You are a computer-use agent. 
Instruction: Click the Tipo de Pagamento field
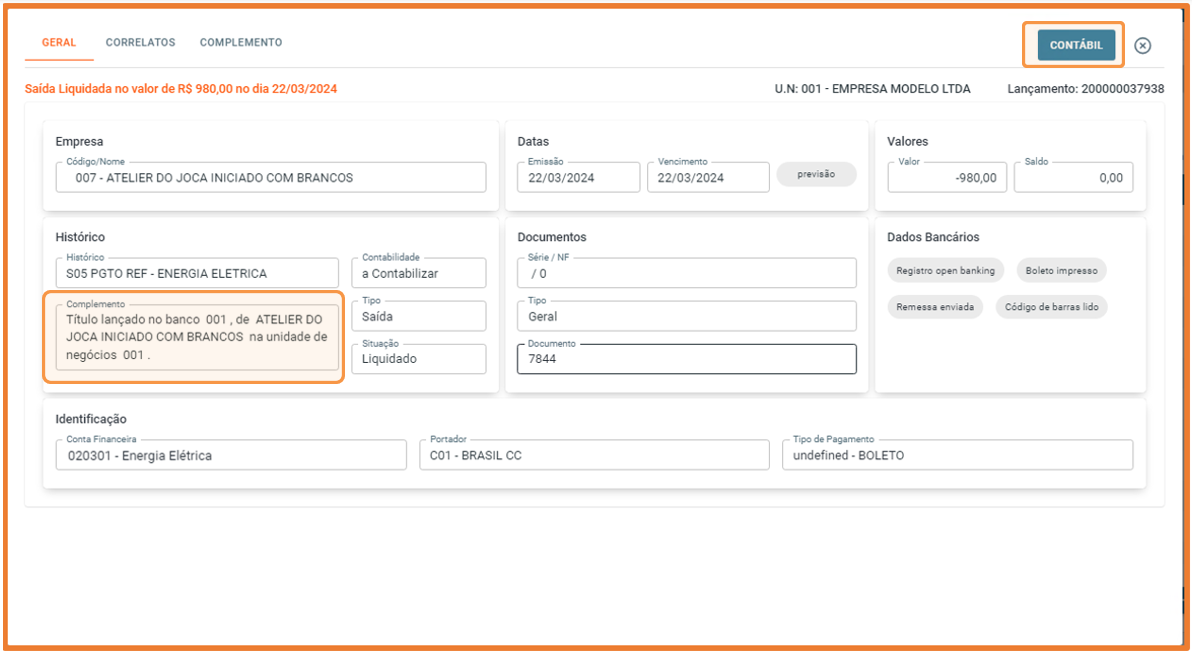point(957,455)
